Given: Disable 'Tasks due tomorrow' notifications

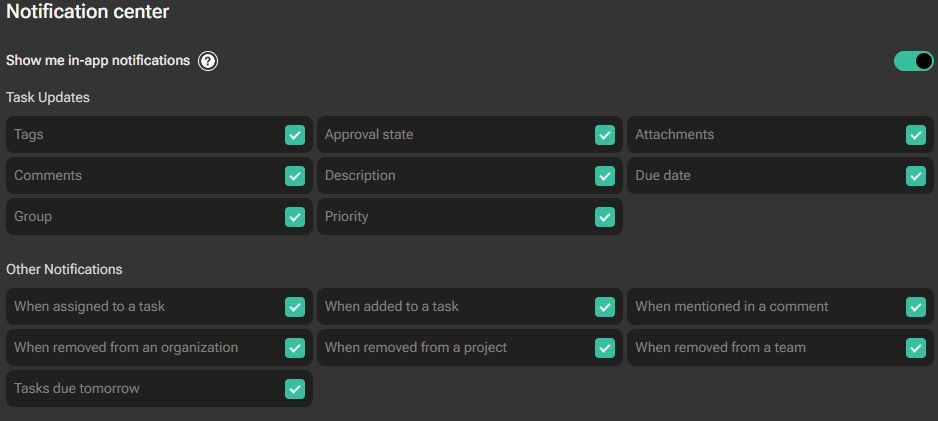Looking at the screenshot, I should (x=295, y=389).
